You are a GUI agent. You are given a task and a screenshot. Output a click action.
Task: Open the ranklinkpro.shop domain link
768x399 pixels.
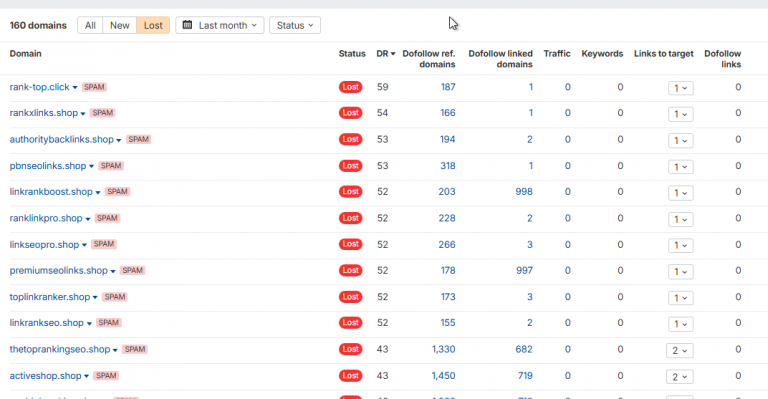click(46, 218)
